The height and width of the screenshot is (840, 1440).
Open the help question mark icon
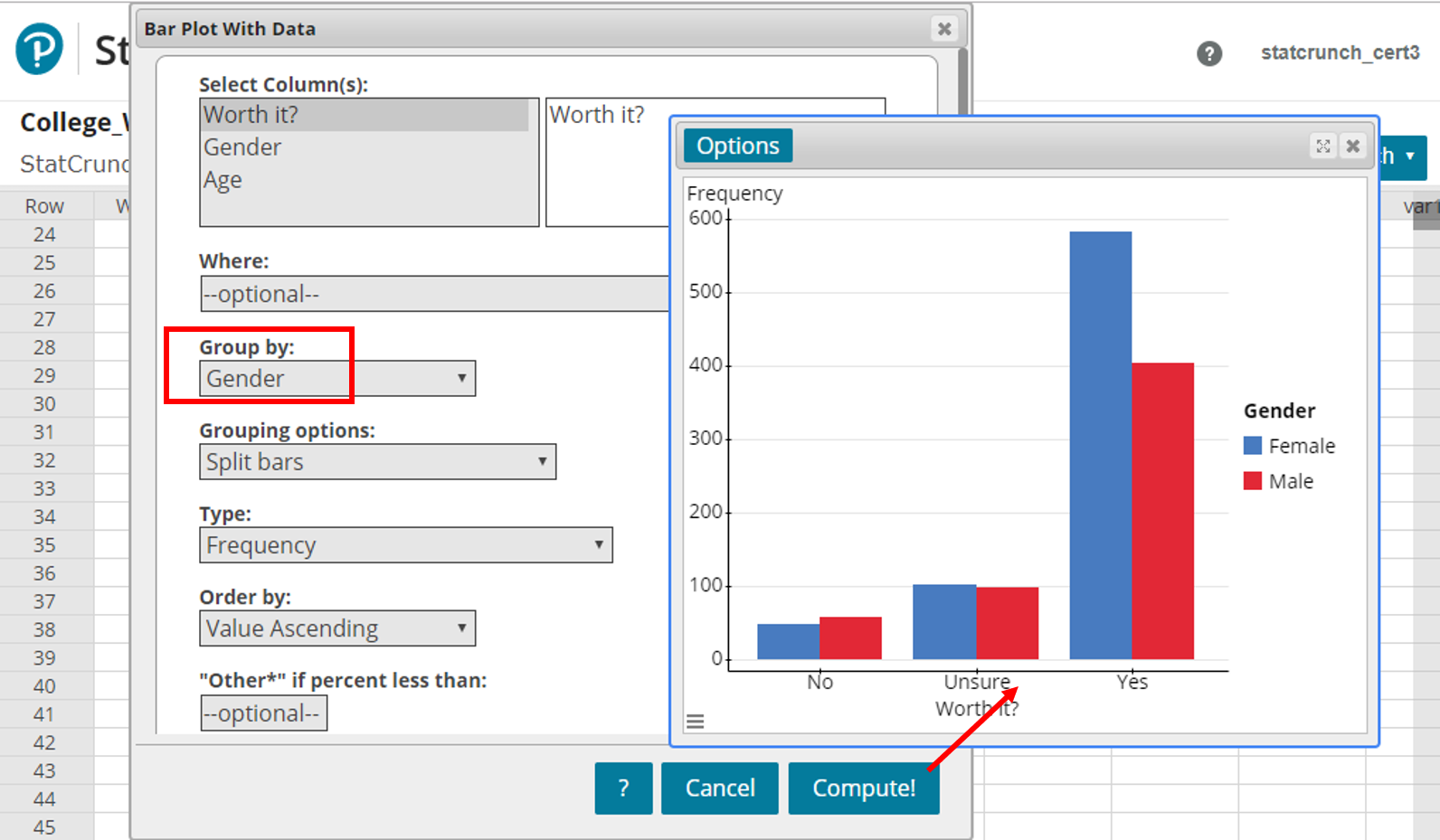1208,53
